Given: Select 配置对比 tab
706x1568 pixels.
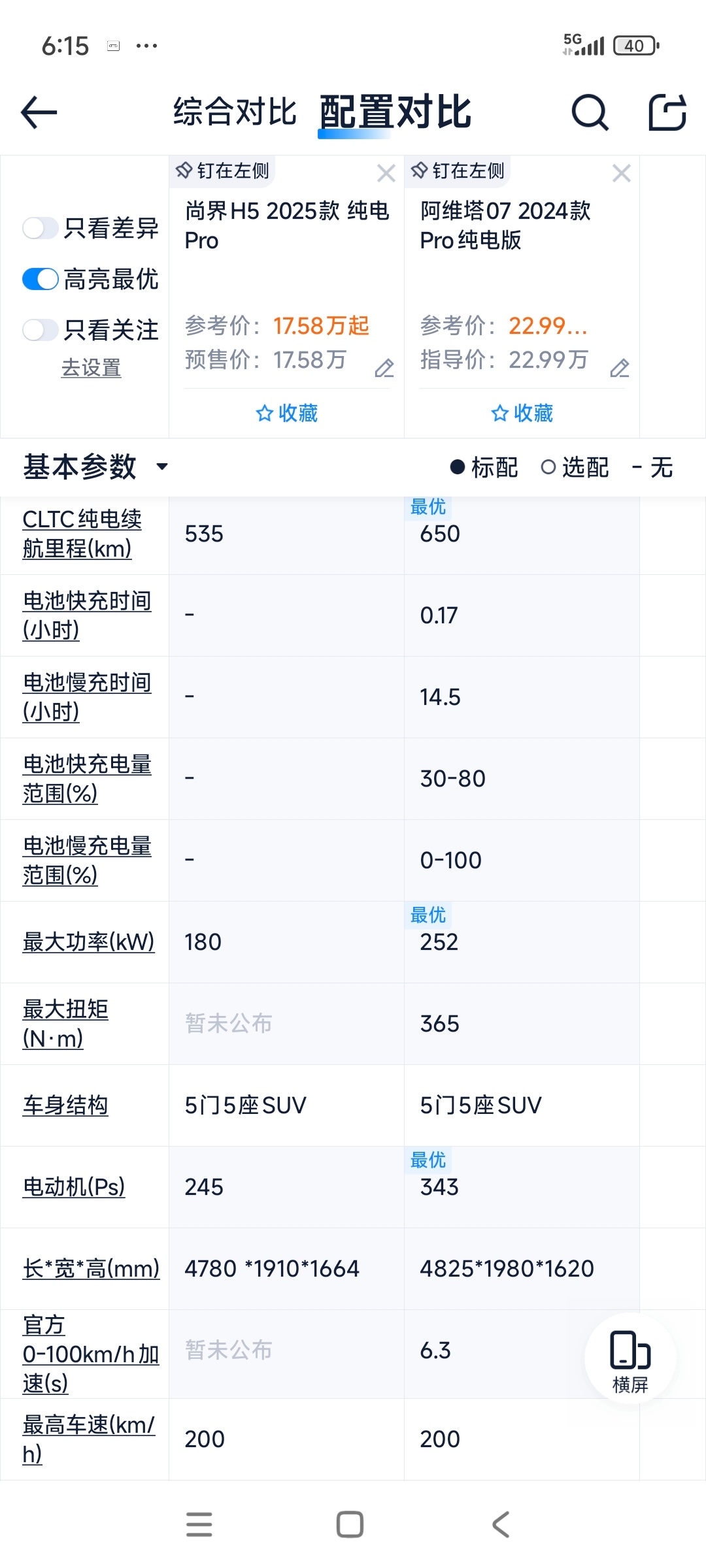Looking at the screenshot, I should click(x=395, y=112).
